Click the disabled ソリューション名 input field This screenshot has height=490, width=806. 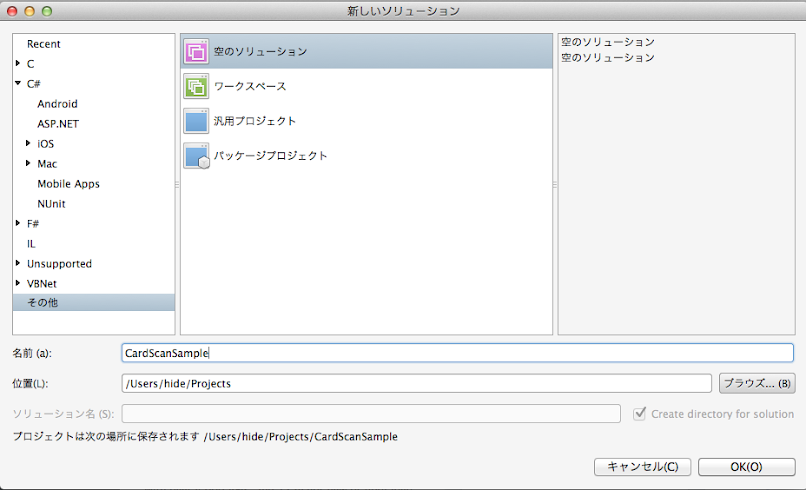click(371, 413)
